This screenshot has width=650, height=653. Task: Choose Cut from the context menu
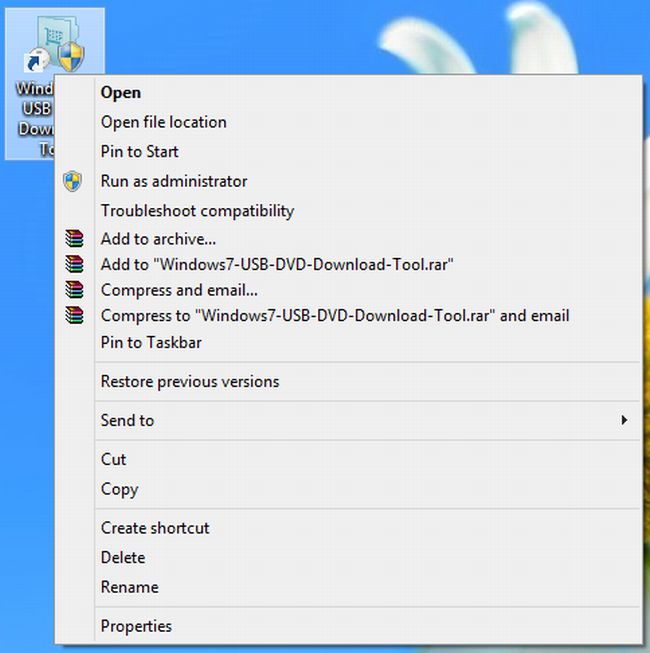(x=348, y=459)
